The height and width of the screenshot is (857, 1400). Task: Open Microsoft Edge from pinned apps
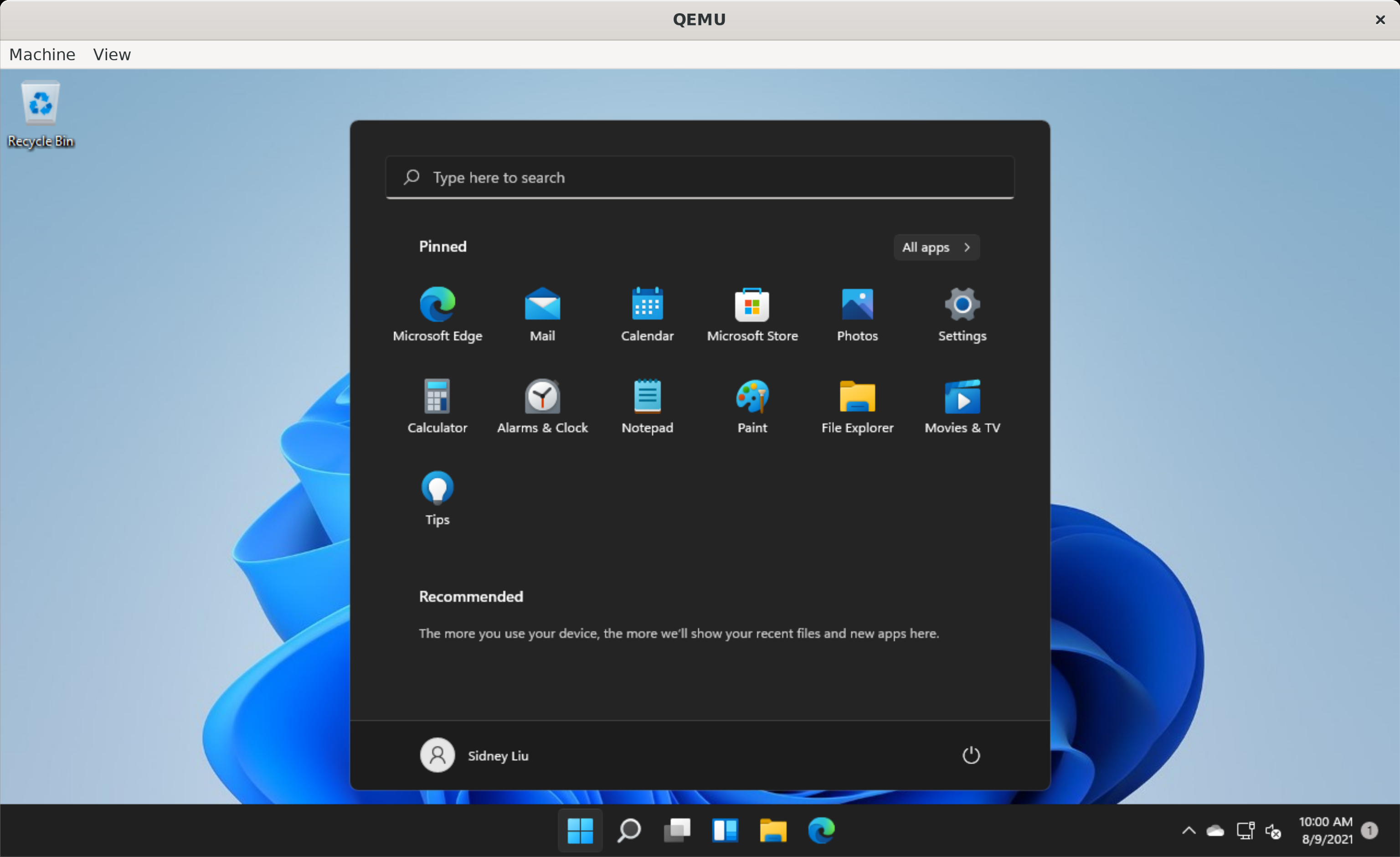(437, 313)
